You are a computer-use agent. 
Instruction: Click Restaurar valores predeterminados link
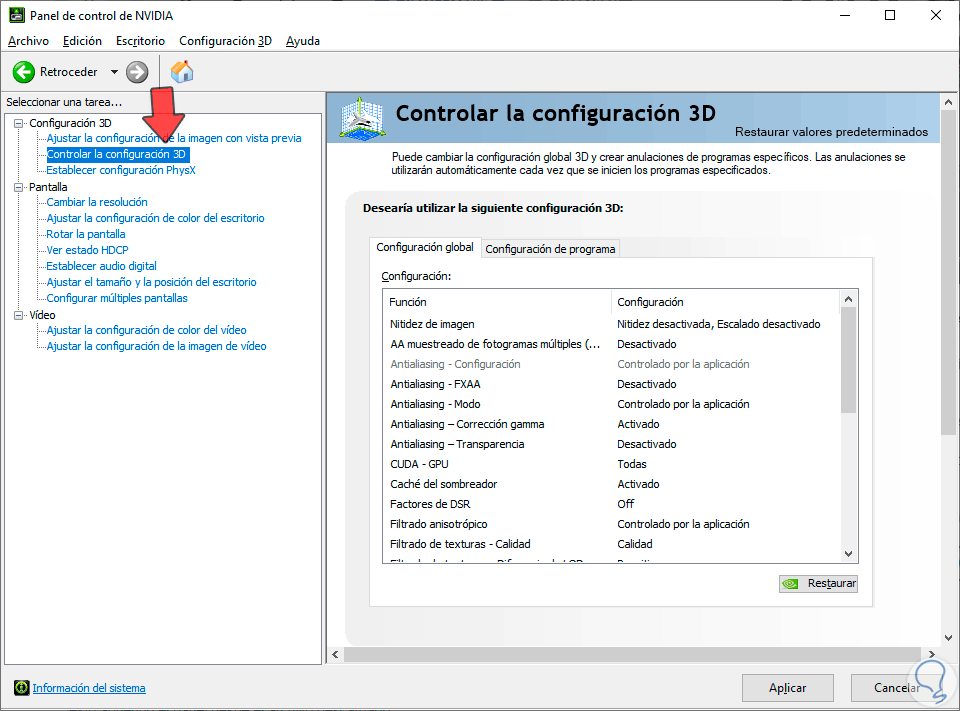(x=831, y=132)
